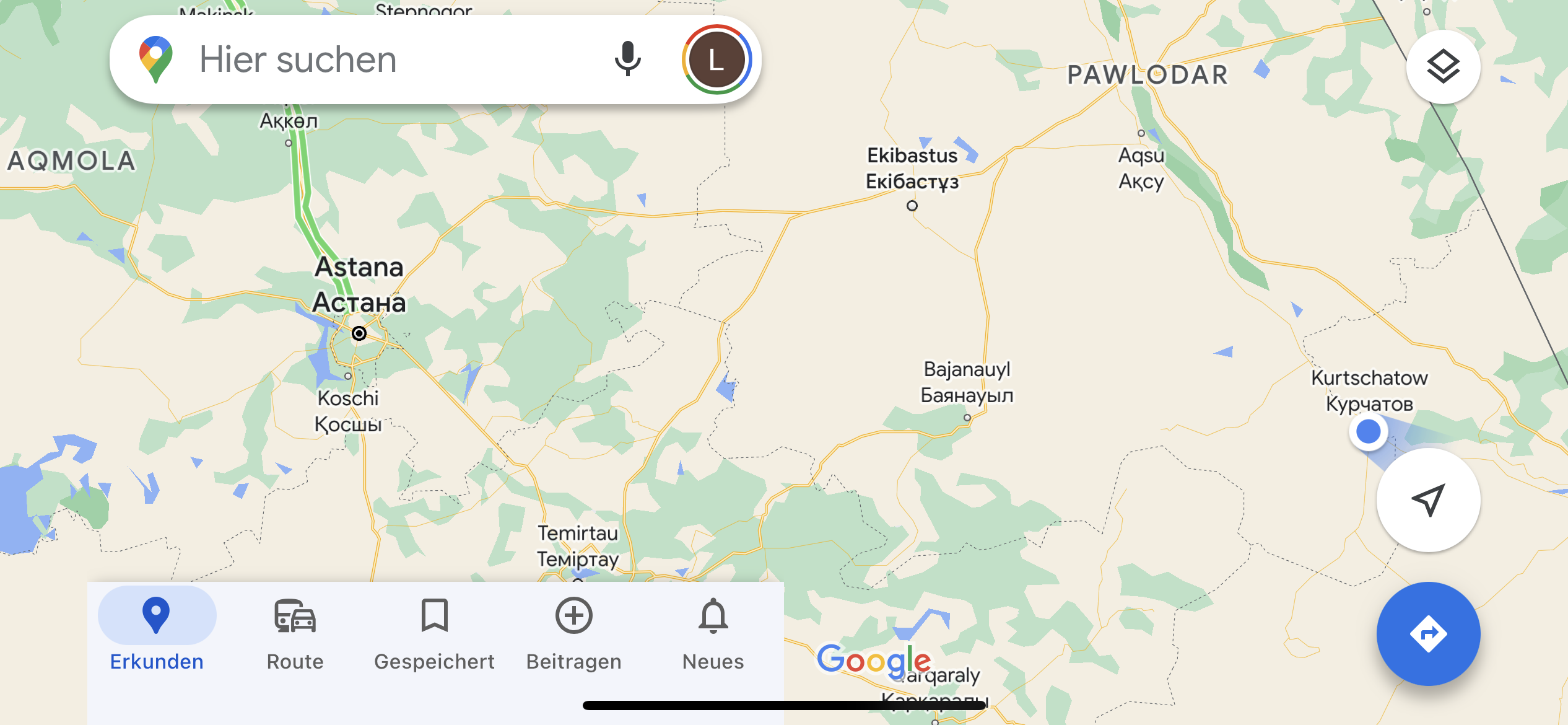
Task: Select the Astana city marker
Action: pos(359,333)
